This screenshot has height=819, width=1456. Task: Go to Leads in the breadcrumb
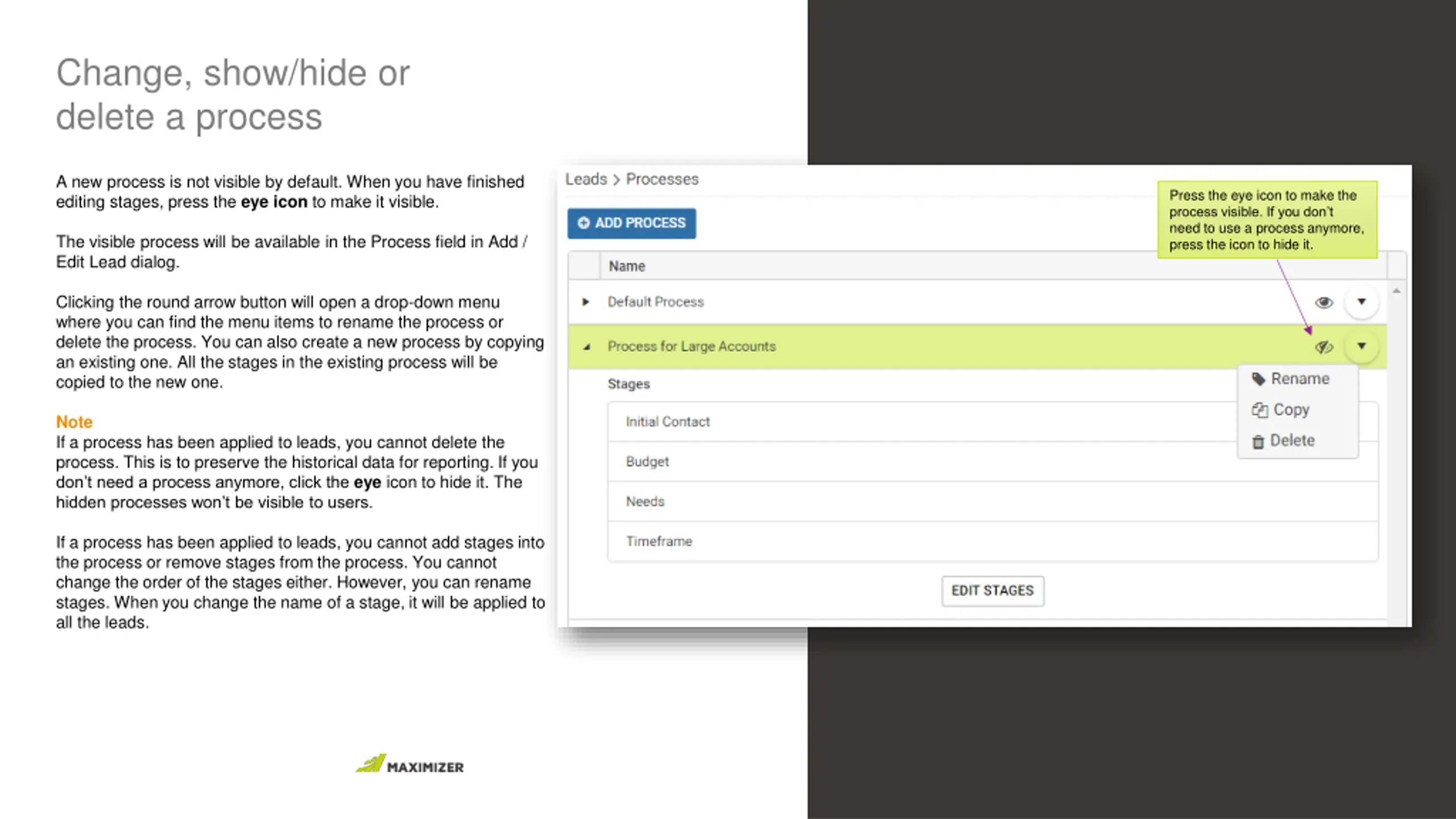point(586,179)
